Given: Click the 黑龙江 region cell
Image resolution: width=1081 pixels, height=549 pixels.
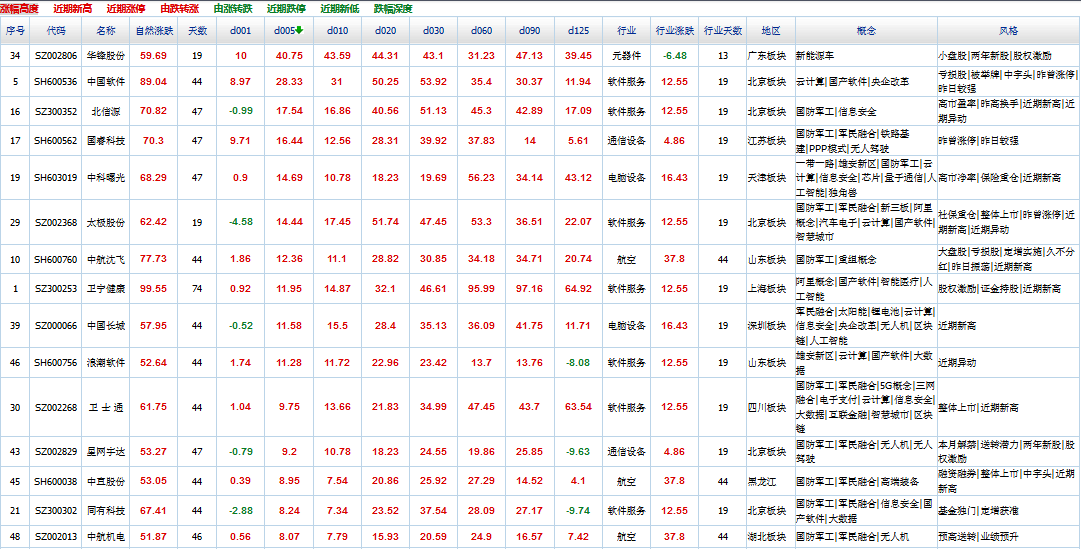Looking at the screenshot, I should point(761,481).
